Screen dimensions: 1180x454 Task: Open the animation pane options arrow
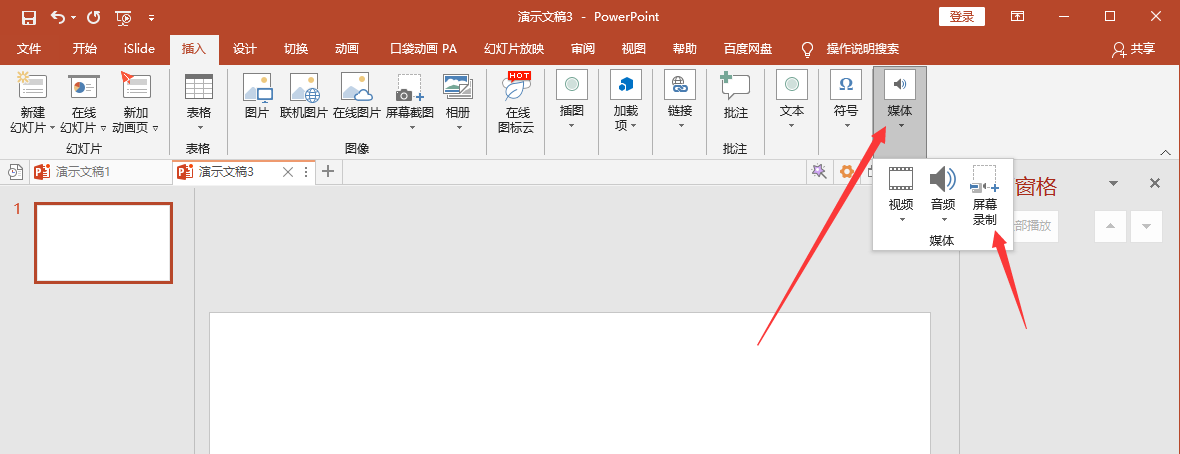1114,183
